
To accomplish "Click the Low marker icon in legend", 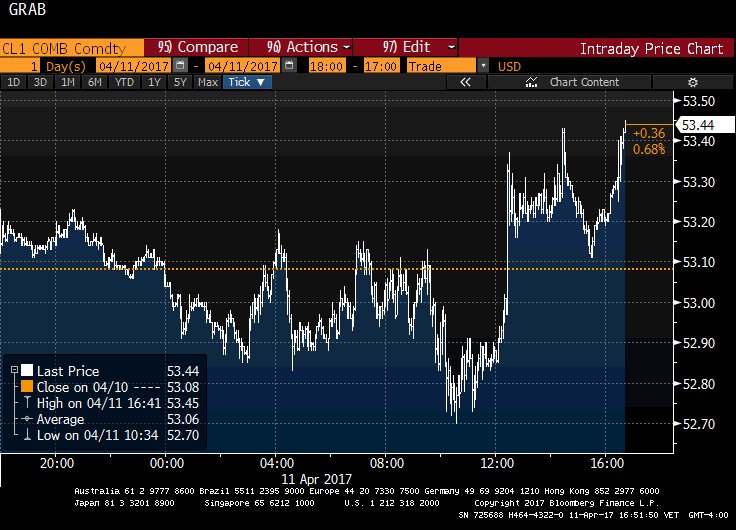I will tap(26, 436).
